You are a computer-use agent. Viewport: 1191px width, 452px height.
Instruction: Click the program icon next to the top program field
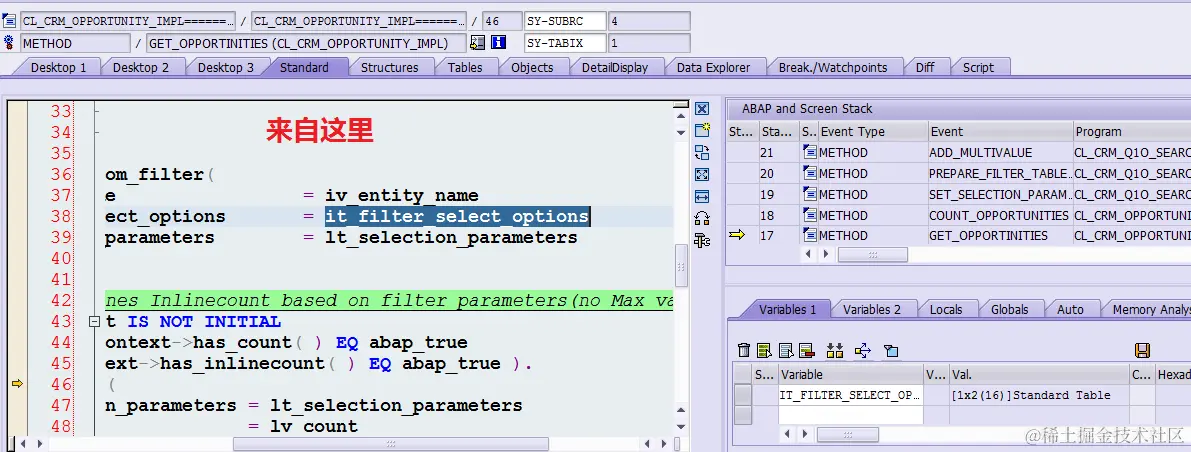click(x=9, y=21)
